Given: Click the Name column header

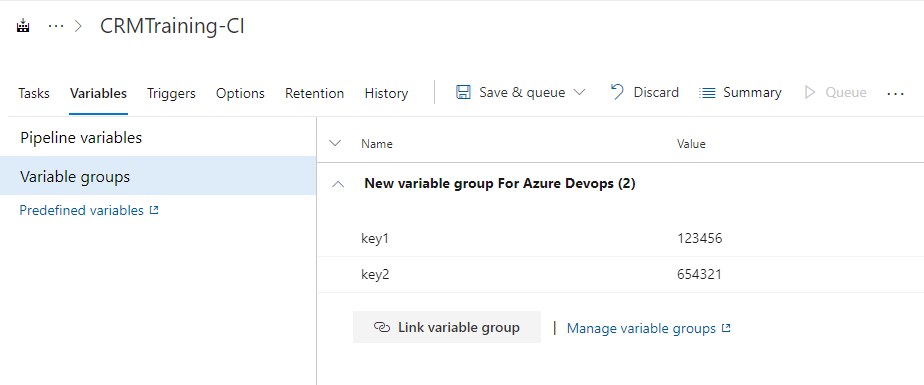Looking at the screenshot, I should pos(377,144).
